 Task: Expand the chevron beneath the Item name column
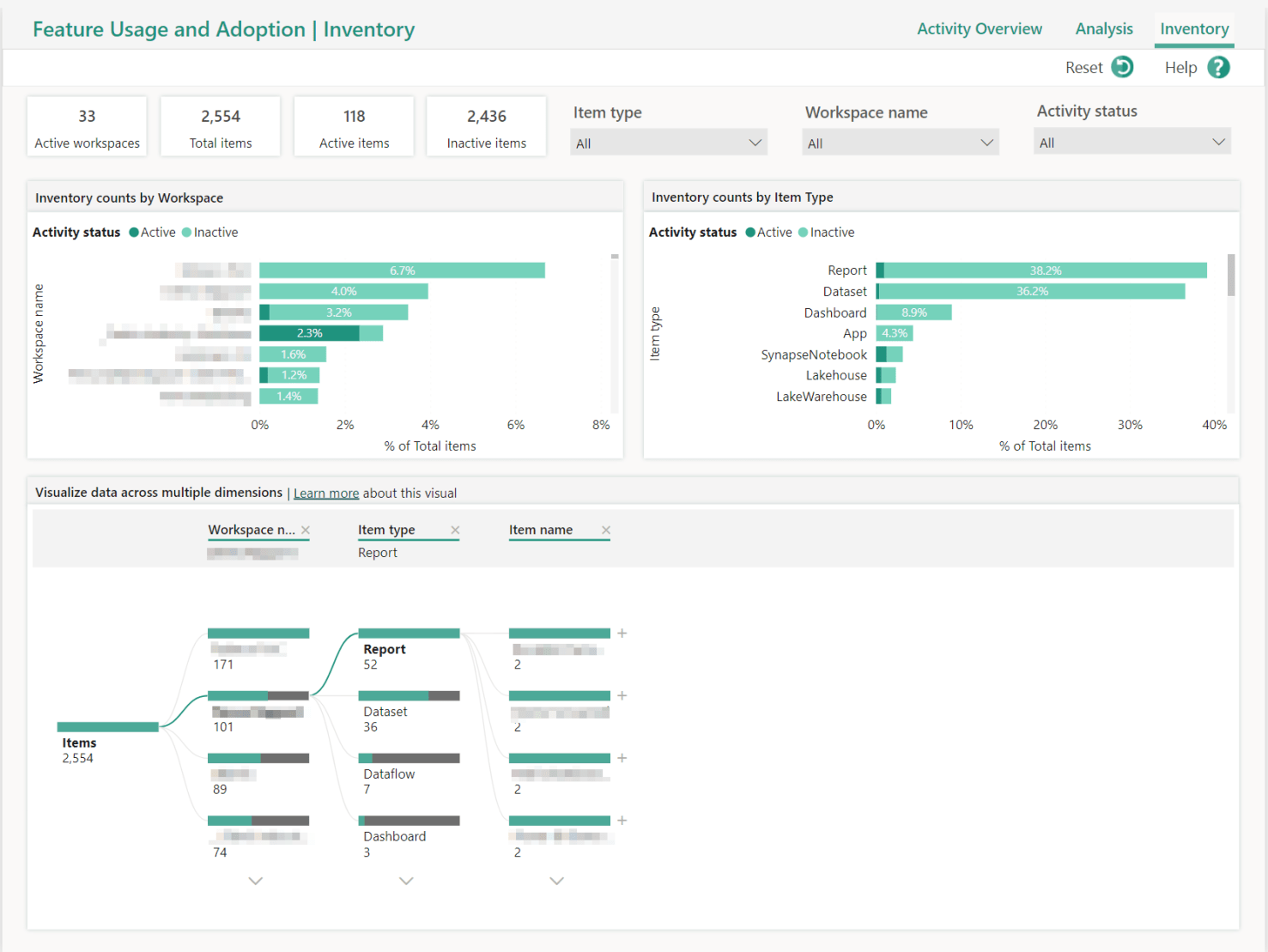(x=556, y=881)
